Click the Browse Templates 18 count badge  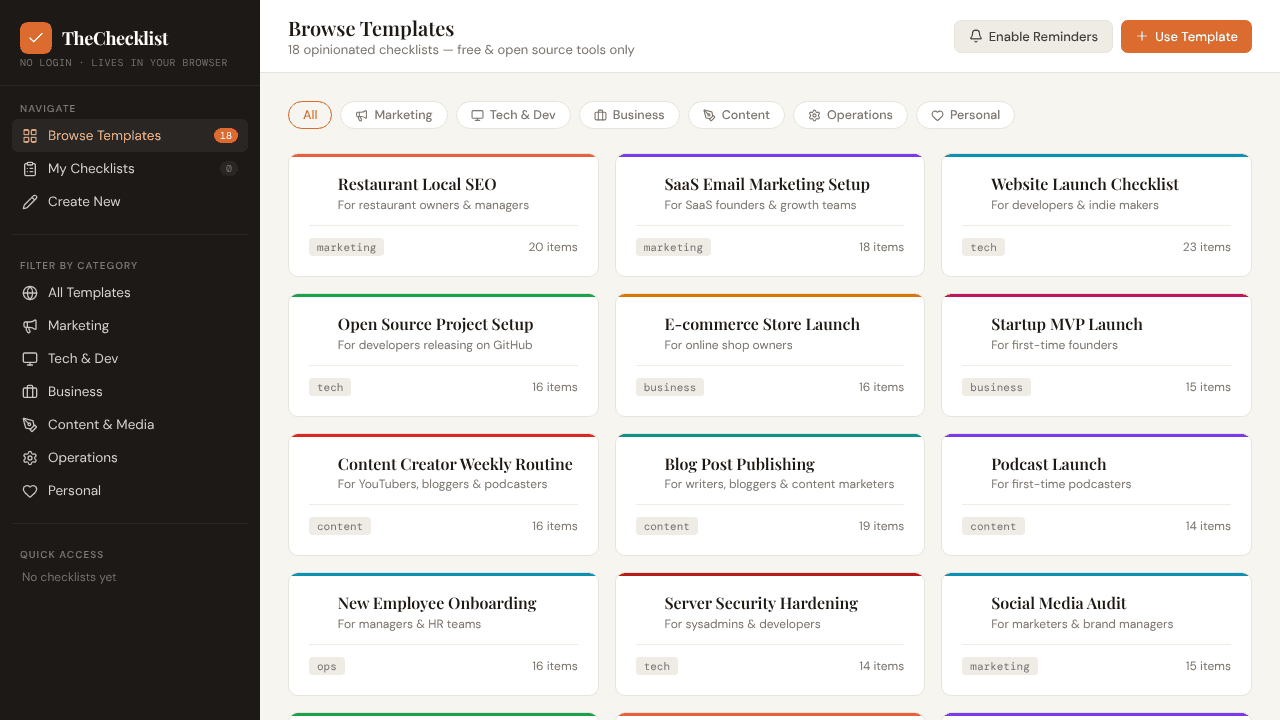tap(226, 136)
